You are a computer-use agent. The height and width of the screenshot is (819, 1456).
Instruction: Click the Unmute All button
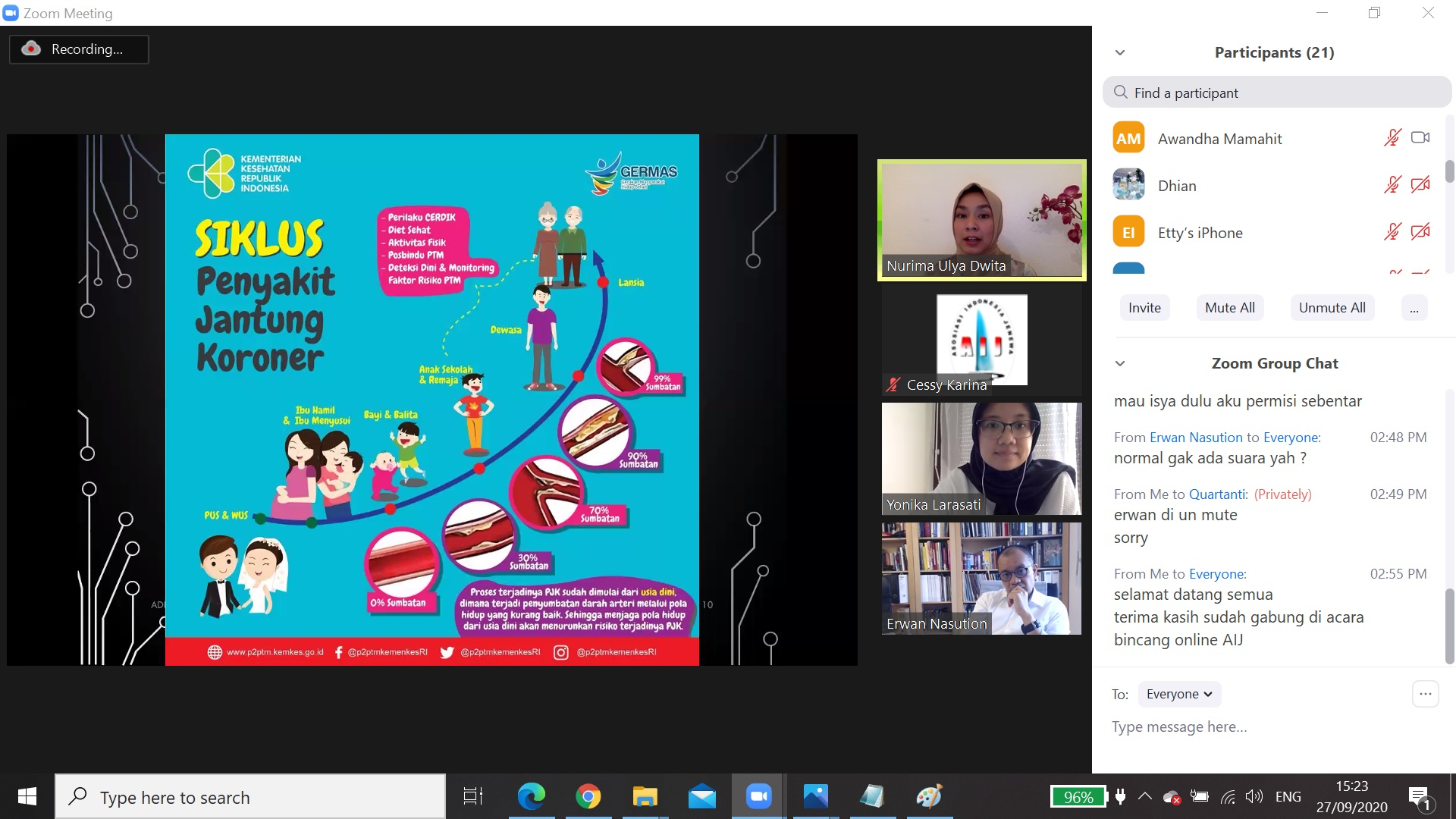tap(1332, 307)
